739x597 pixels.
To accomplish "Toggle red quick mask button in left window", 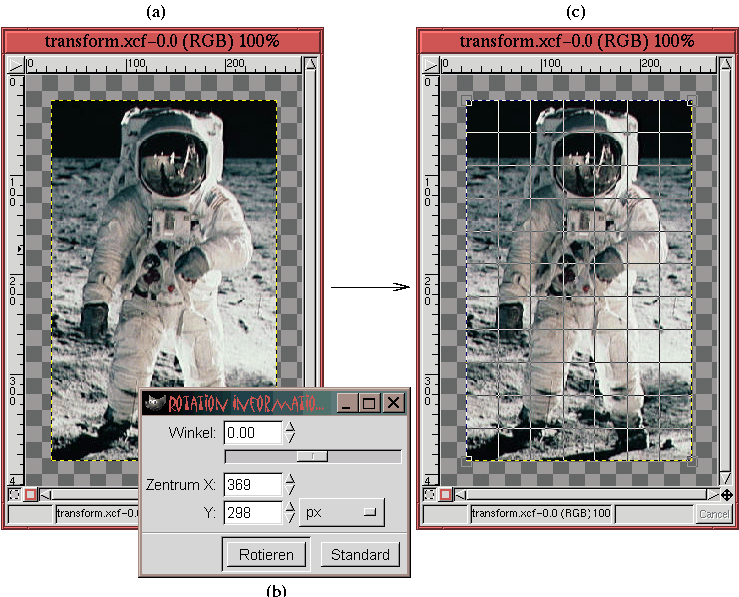I will point(30,494).
